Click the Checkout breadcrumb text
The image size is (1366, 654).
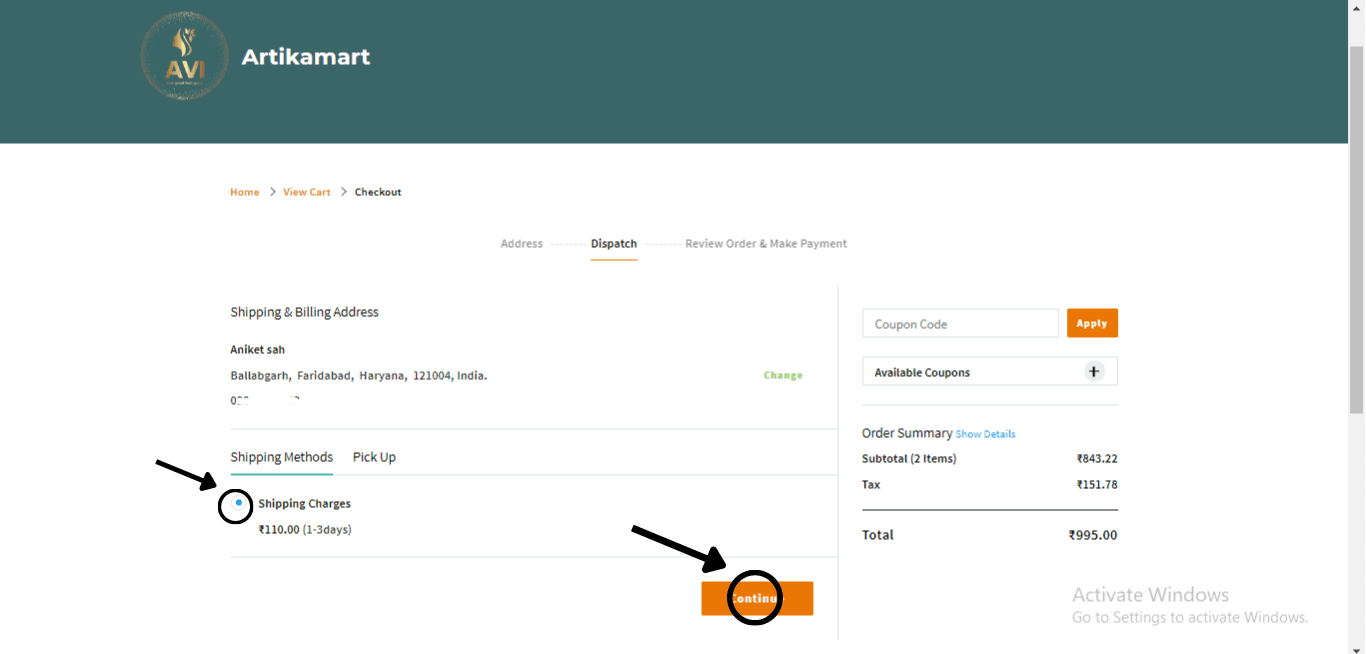378,192
